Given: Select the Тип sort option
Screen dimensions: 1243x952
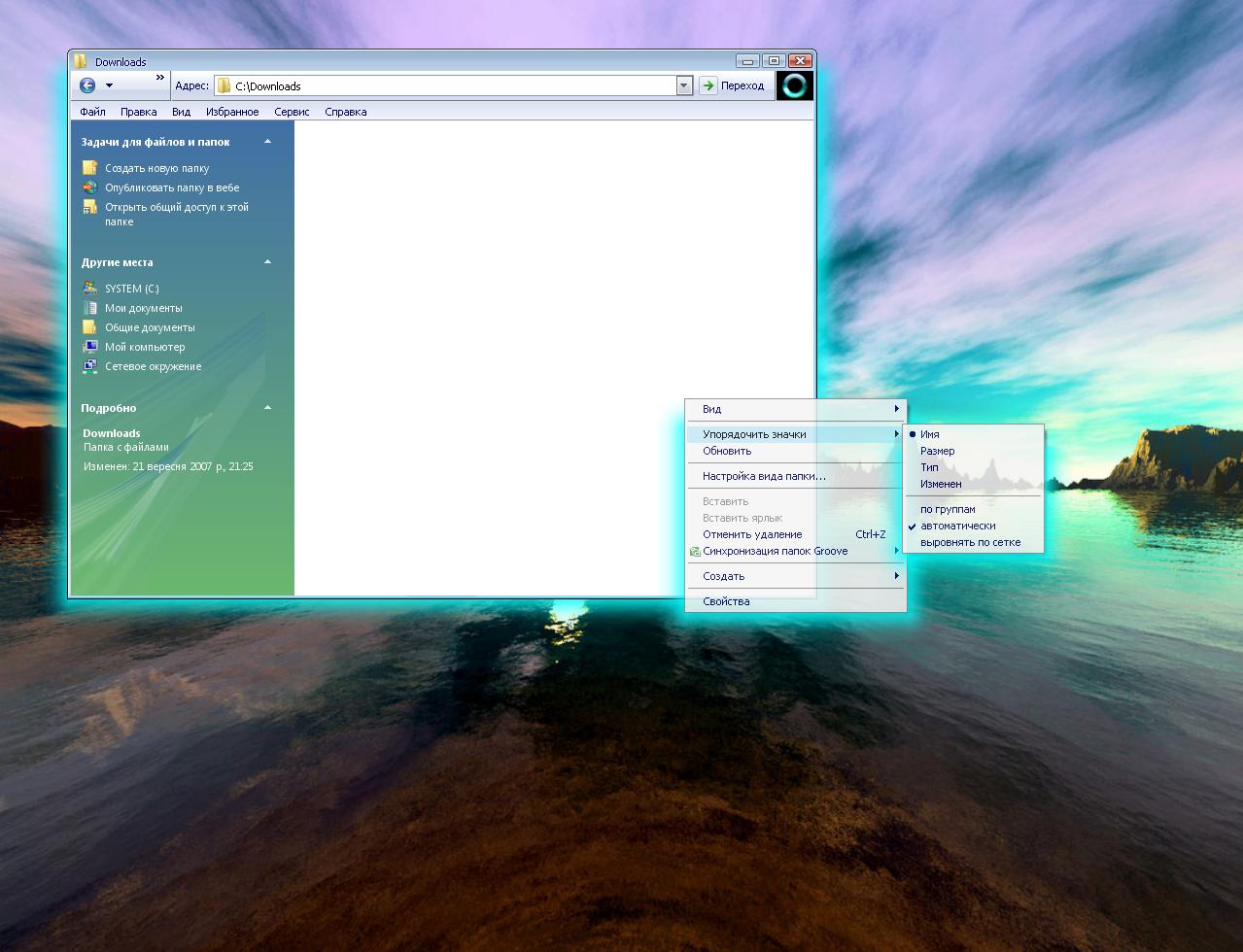Looking at the screenshot, I should pos(973,467).
